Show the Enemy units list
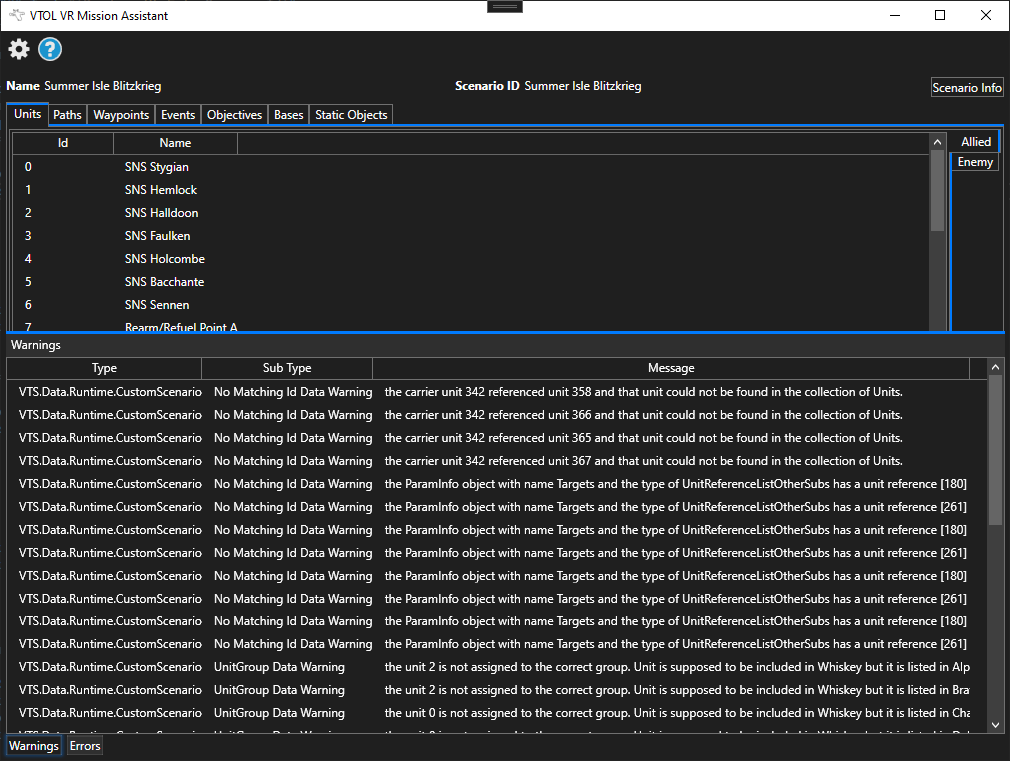1010x761 pixels. click(974, 161)
